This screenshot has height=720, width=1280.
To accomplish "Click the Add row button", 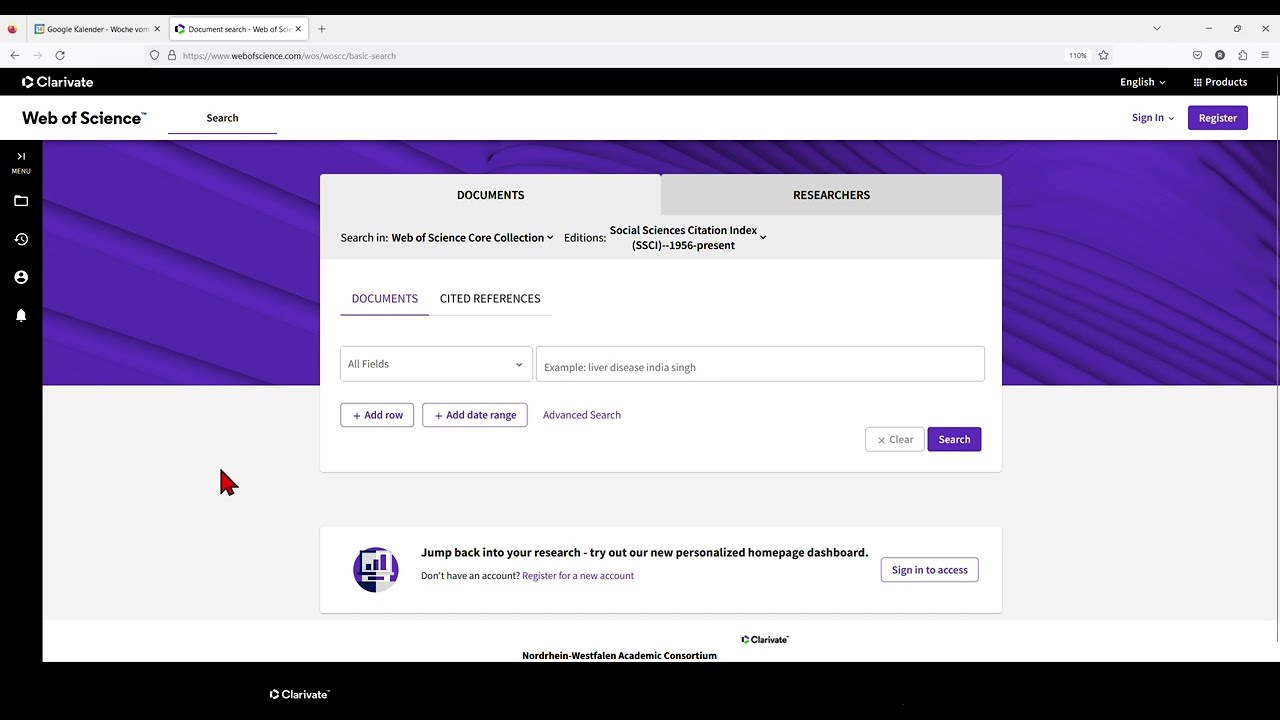I will click(377, 415).
